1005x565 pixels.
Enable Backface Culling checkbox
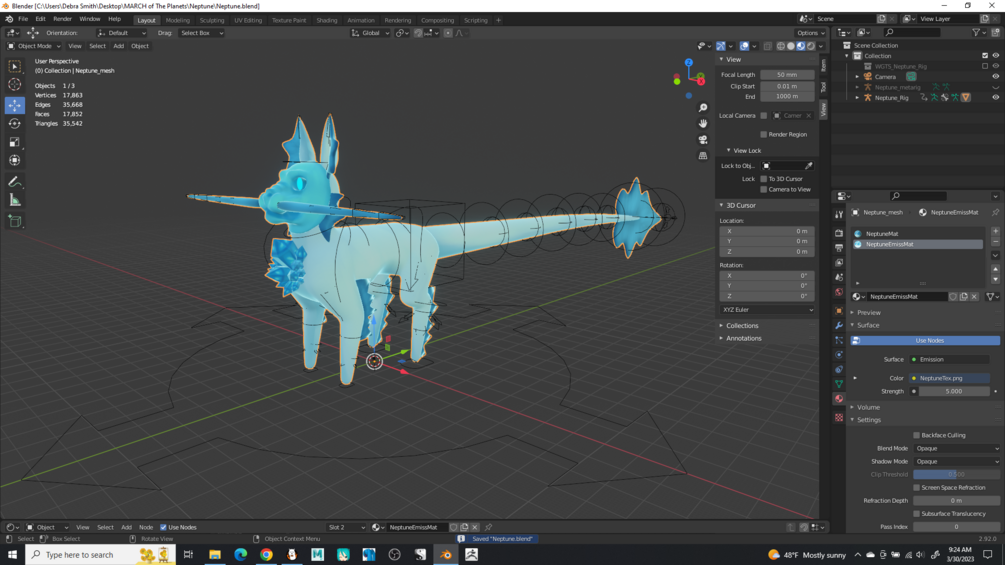coord(917,435)
